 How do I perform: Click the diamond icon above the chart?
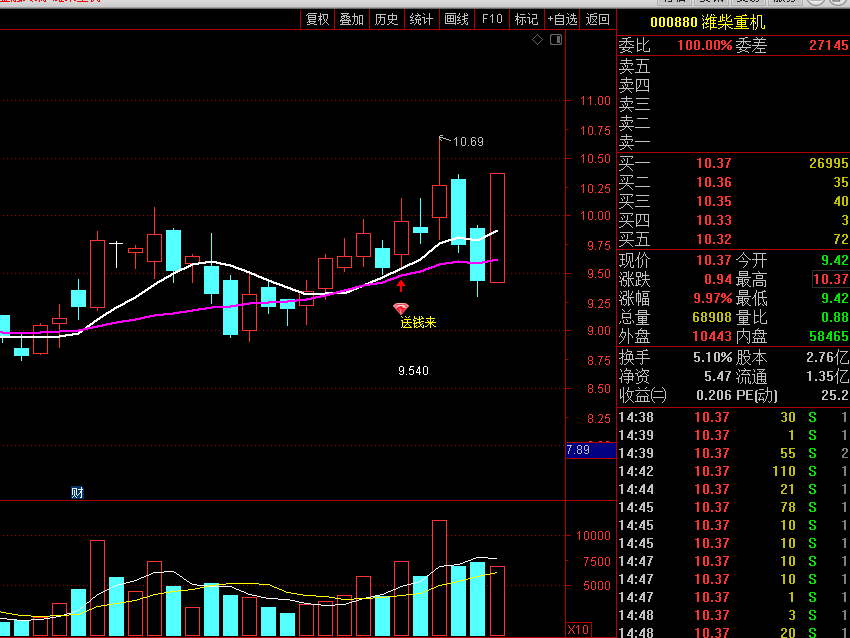pos(537,40)
